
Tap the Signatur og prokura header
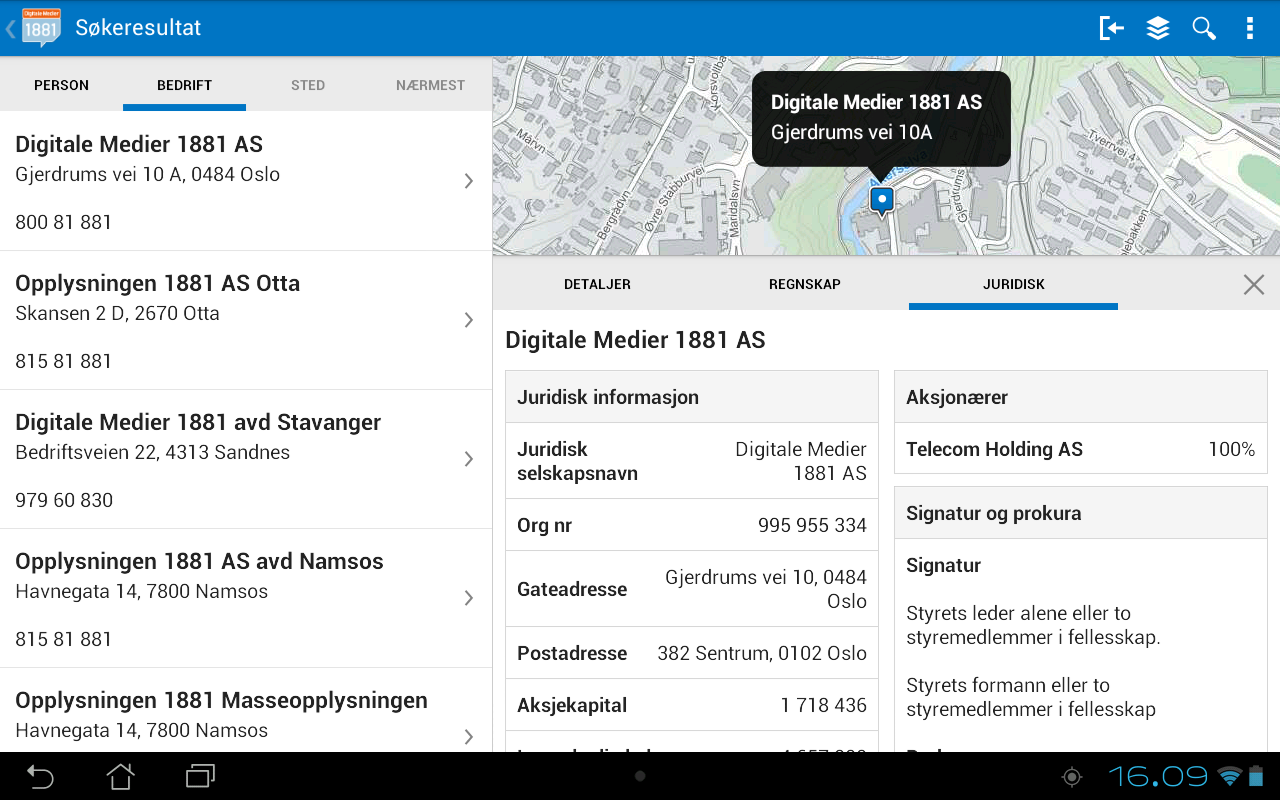(1081, 513)
